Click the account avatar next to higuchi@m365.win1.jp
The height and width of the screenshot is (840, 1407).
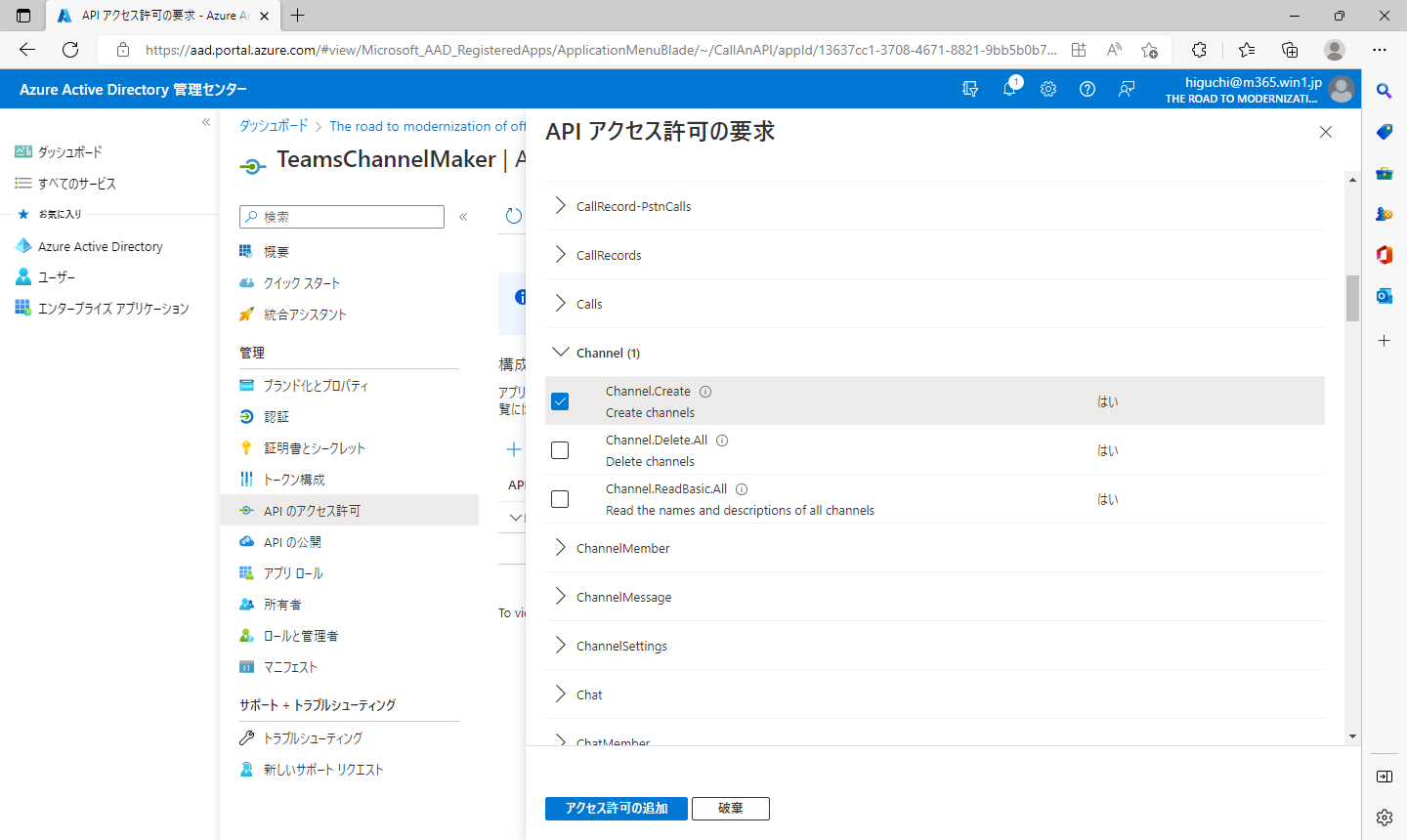pos(1342,89)
